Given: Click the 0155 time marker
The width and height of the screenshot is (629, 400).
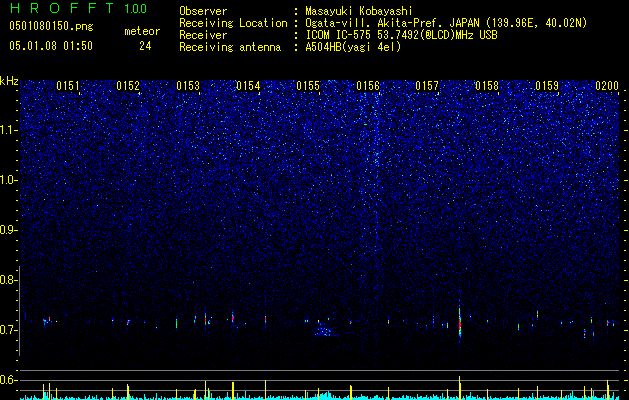Looking at the screenshot, I should click(308, 85).
